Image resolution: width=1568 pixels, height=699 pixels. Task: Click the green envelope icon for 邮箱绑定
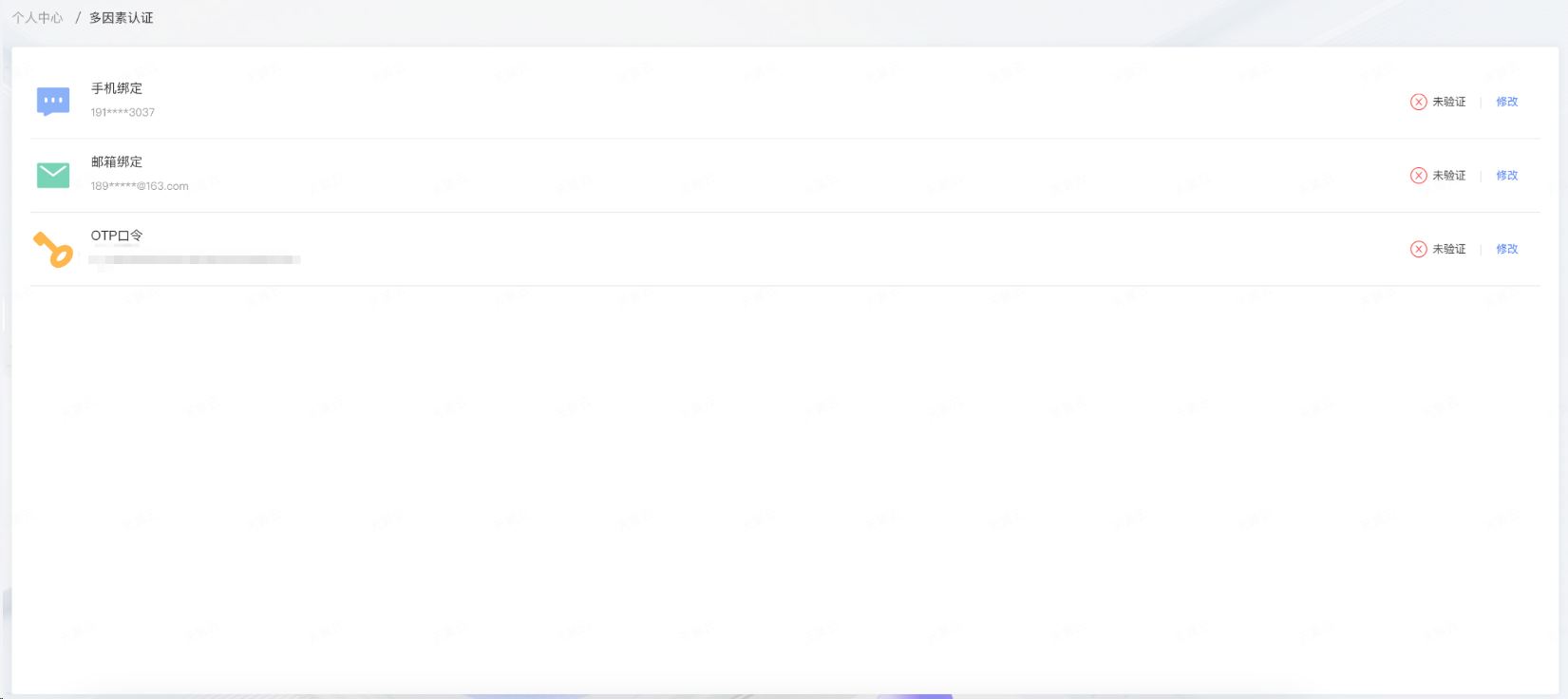(53, 175)
